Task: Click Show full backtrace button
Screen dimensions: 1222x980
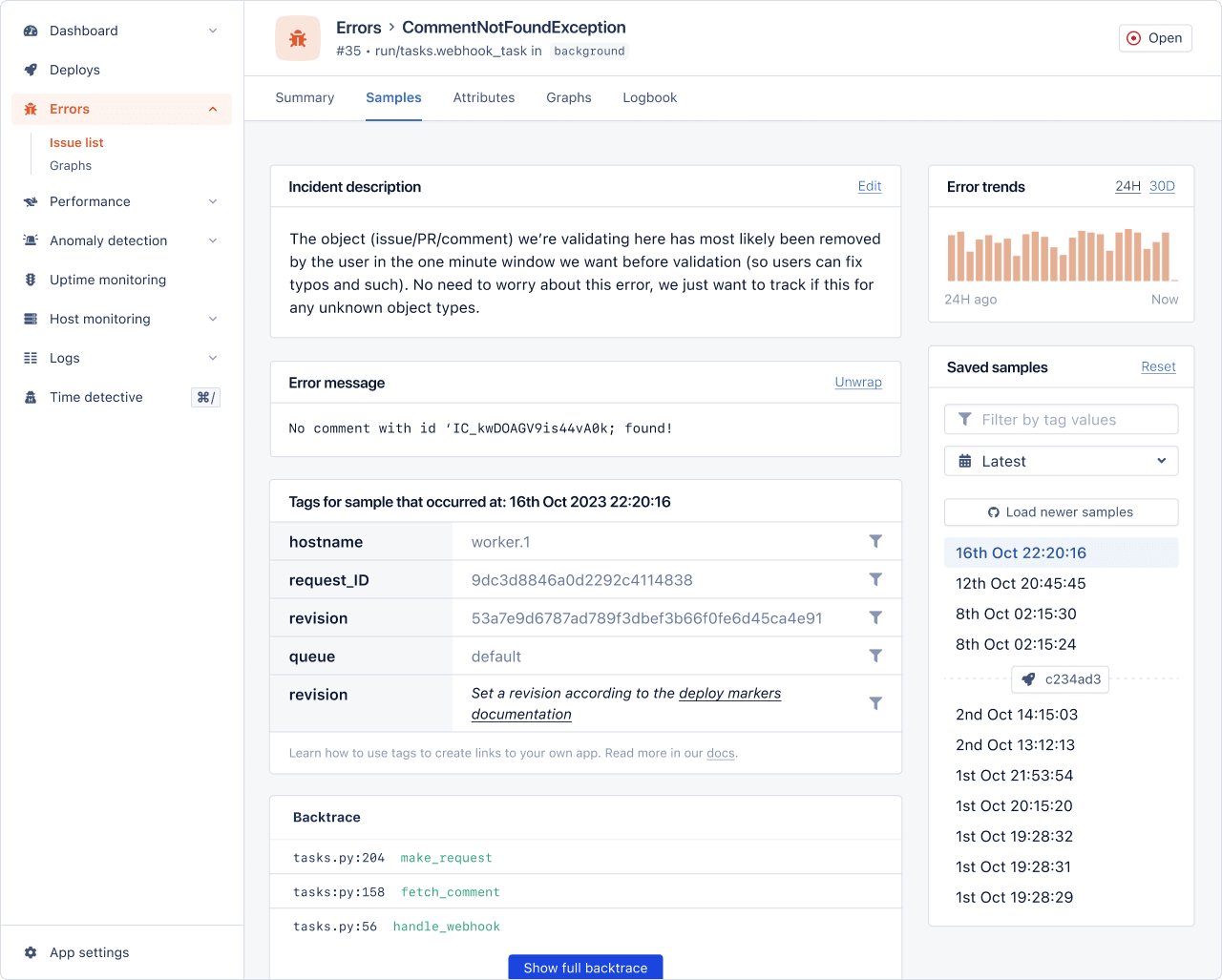Action: click(x=585, y=967)
